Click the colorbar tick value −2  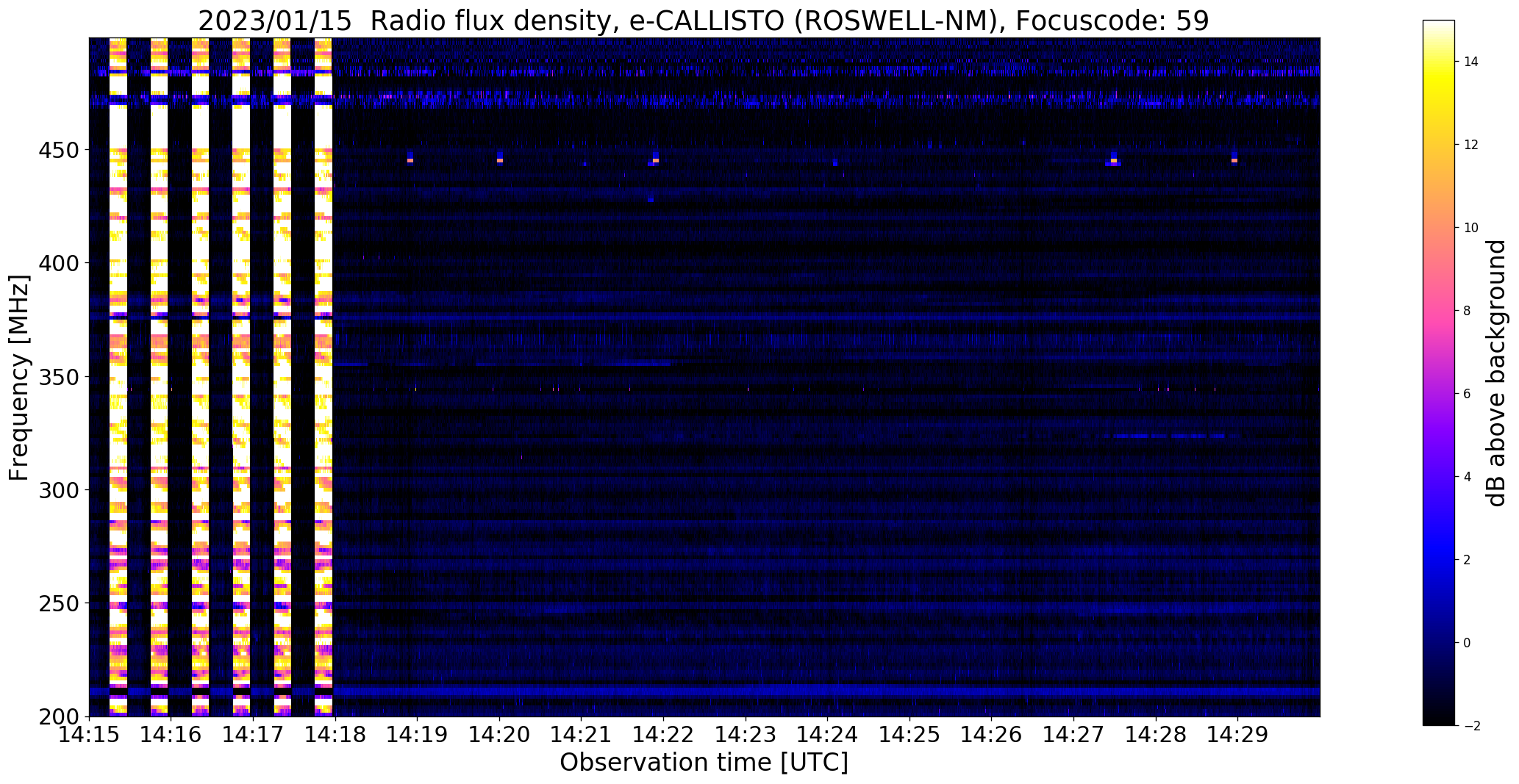click(1471, 726)
